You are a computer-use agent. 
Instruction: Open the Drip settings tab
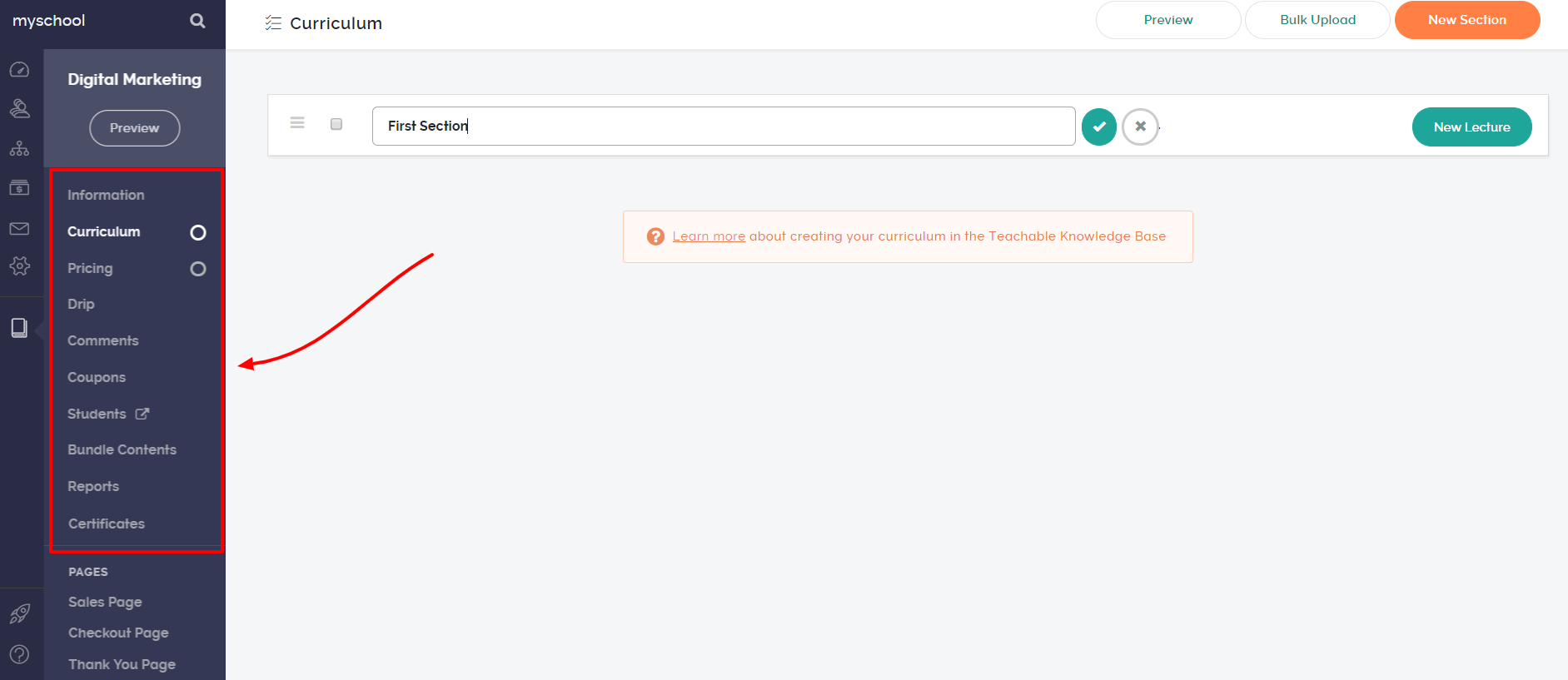point(80,304)
